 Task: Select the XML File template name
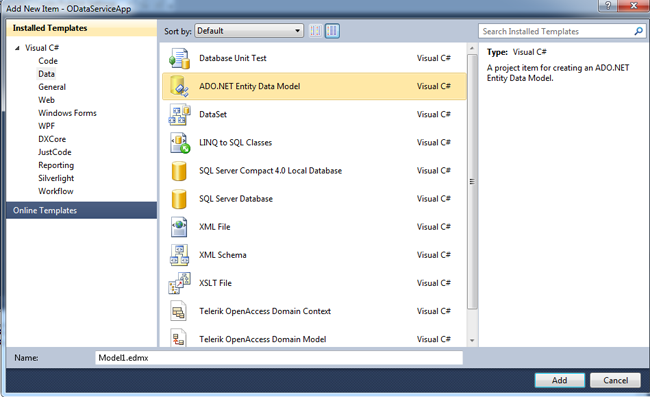(214, 227)
